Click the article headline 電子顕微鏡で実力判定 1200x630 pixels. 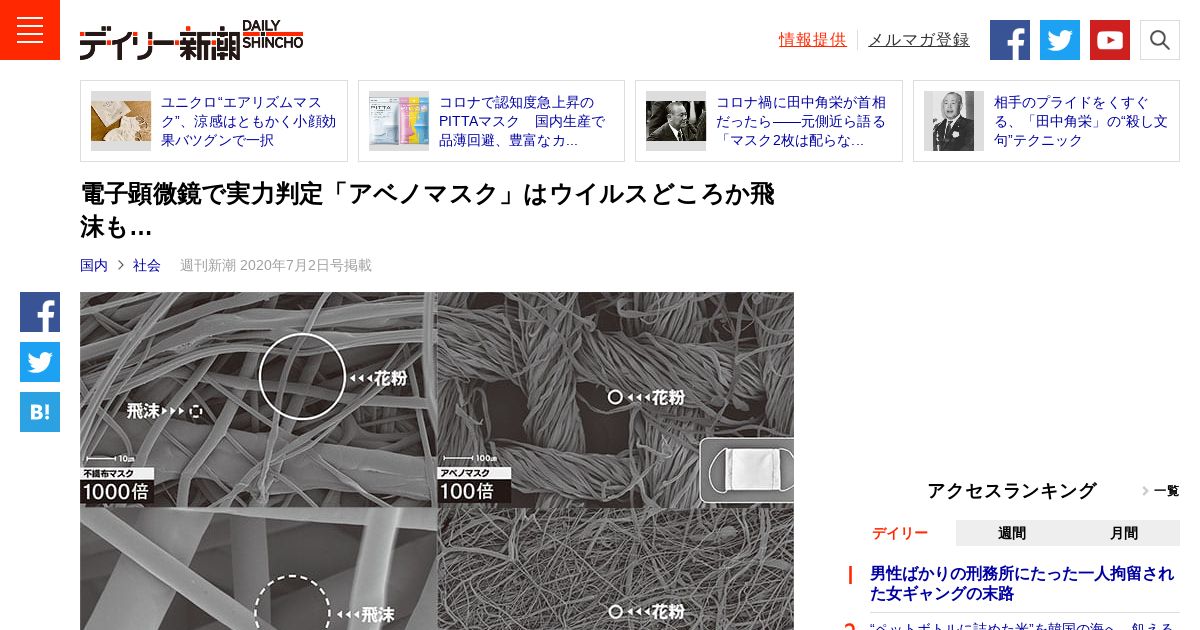427,210
